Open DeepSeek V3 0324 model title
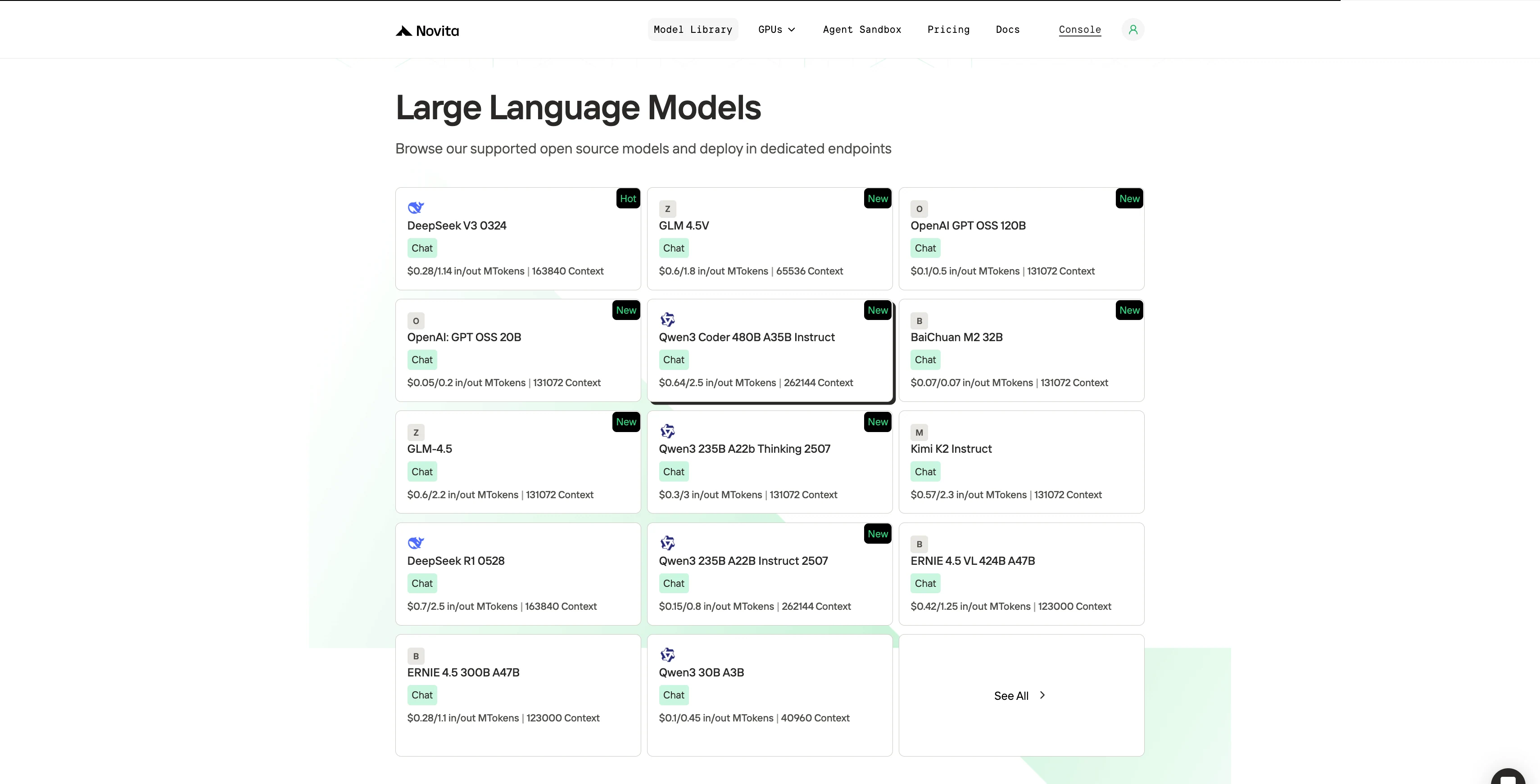Image resolution: width=1540 pixels, height=784 pixels. point(457,226)
